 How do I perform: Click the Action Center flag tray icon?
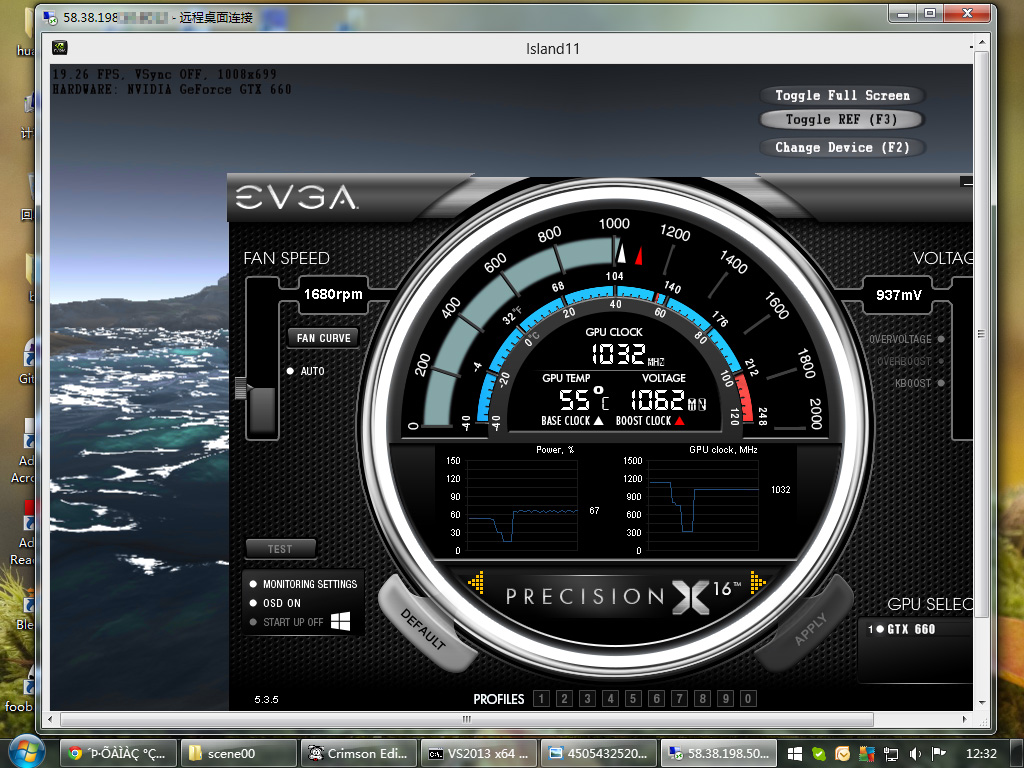pos(938,754)
